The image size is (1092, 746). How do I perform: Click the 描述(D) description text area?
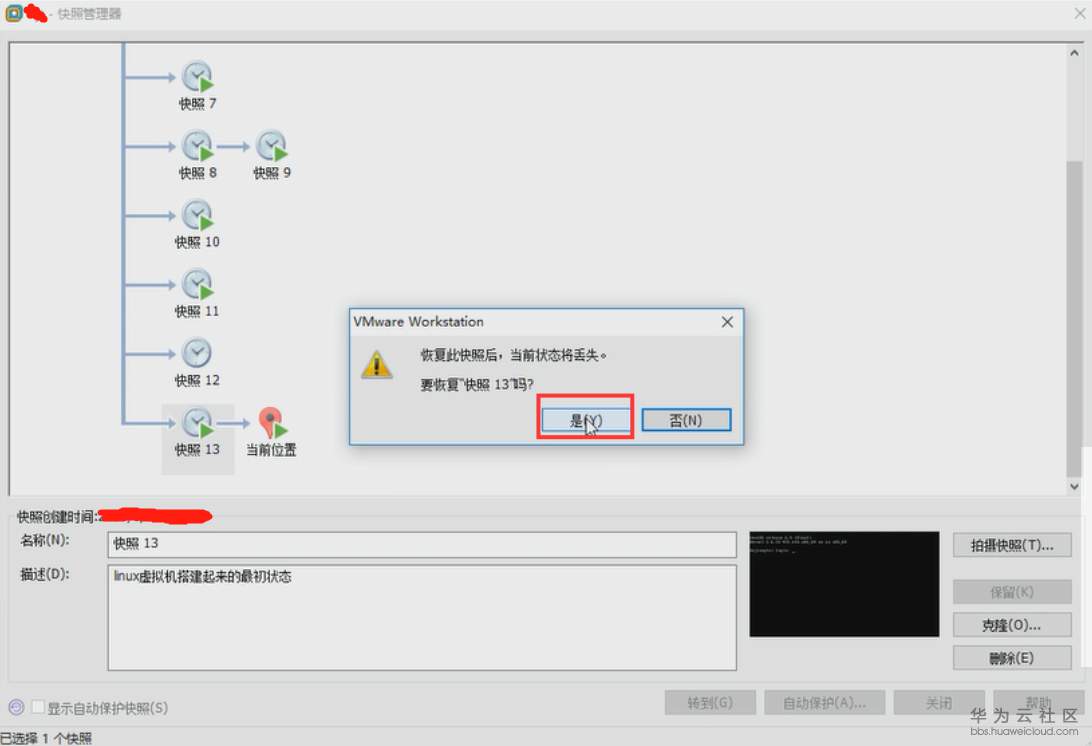[422, 618]
